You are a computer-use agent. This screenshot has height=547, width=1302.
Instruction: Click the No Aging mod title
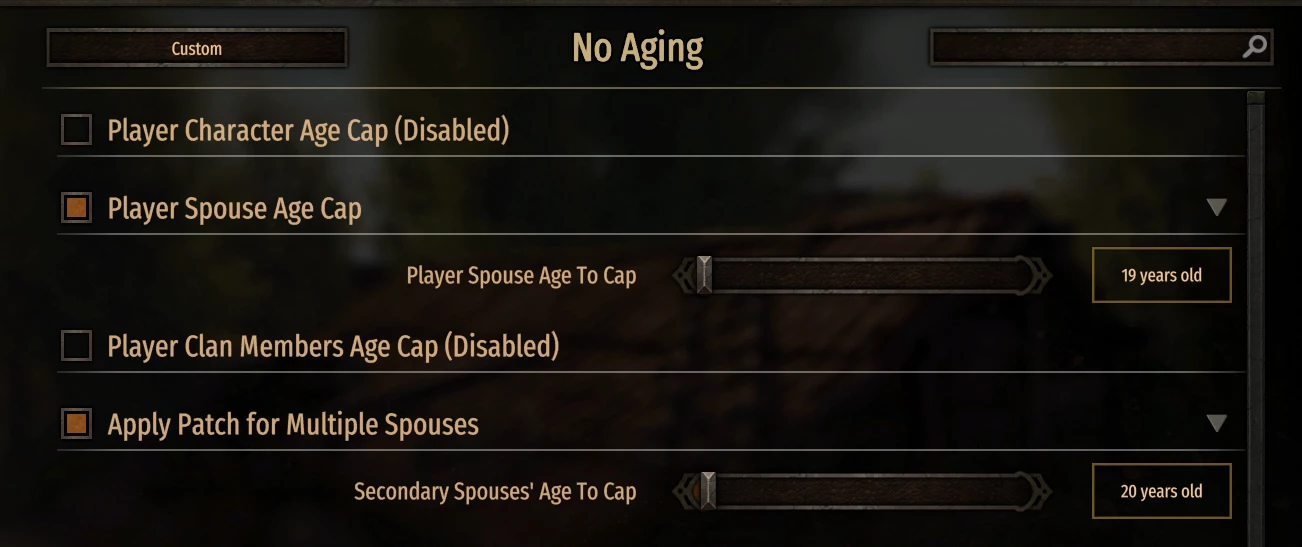638,48
